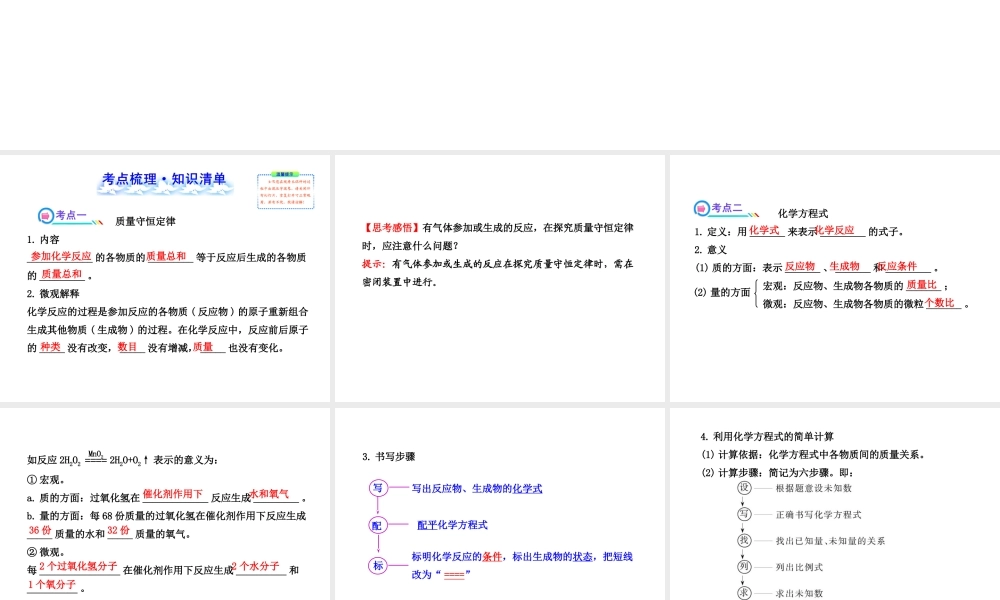The width and height of the screenshot is (1000, 600).
Task: Click the step text 列出比例式
Action: 799,567
